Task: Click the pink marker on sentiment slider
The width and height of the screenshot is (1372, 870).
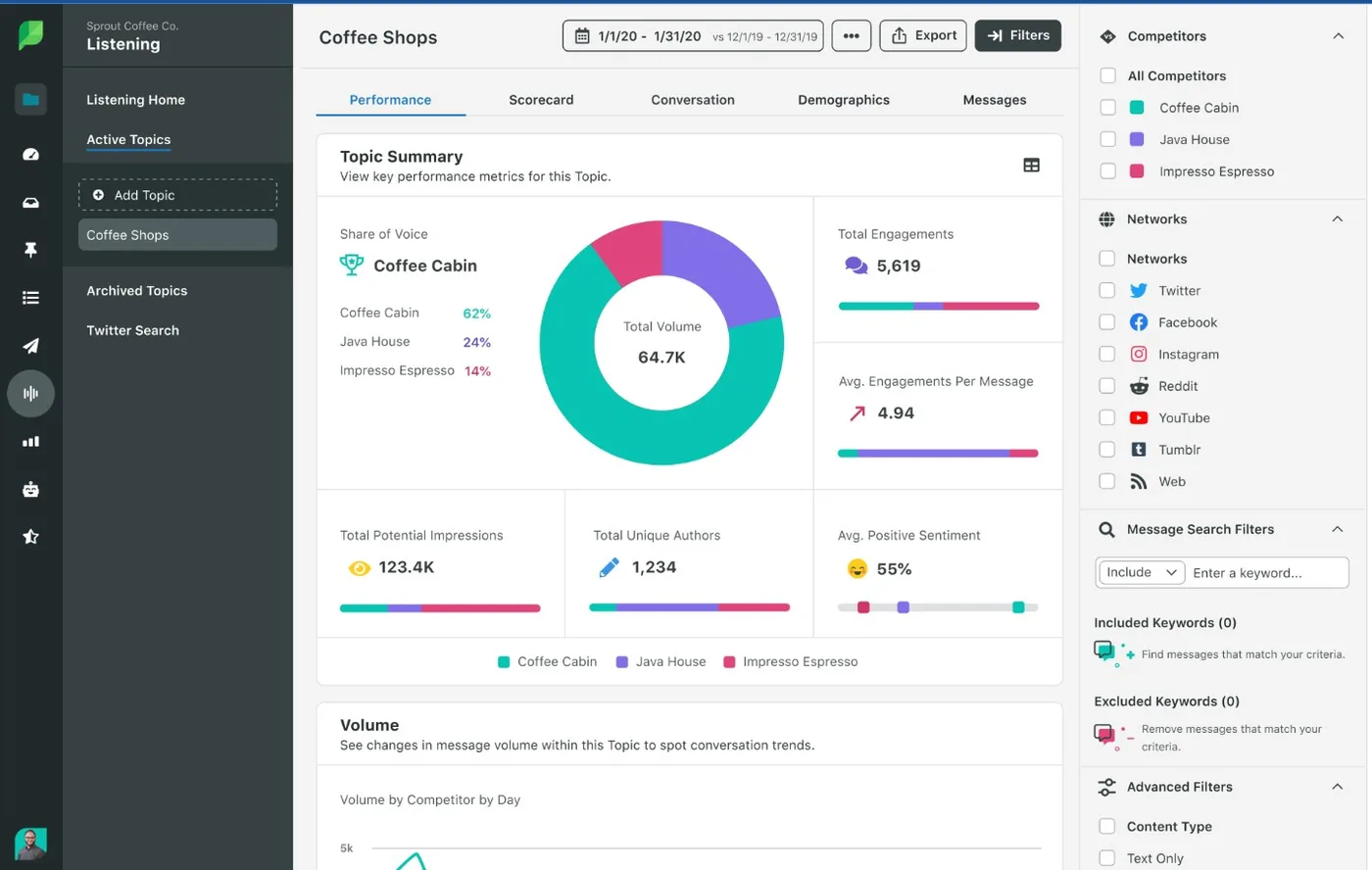Action: (x=863, y=607)
